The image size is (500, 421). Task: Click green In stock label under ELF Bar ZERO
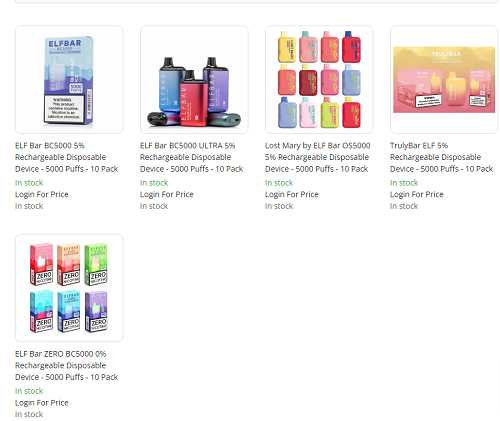tap(29, 391)
